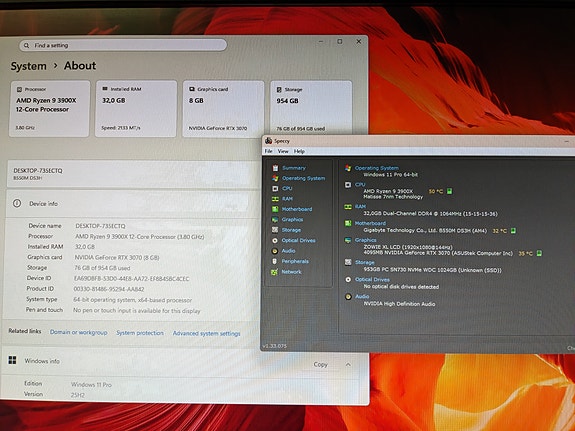Open the Summary section icon in Speccy
This screenshot has height=431, width=575.
pyautogui.click(x=275, y=168)
